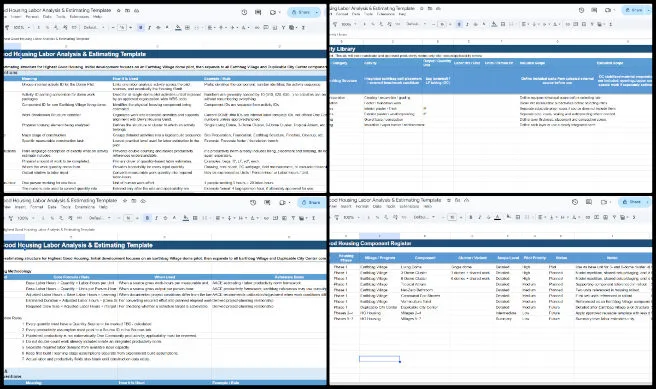This screenshot has height=389, width=656.
Task: Open fill color in Activity Library window
Action: tap(494, 24)
